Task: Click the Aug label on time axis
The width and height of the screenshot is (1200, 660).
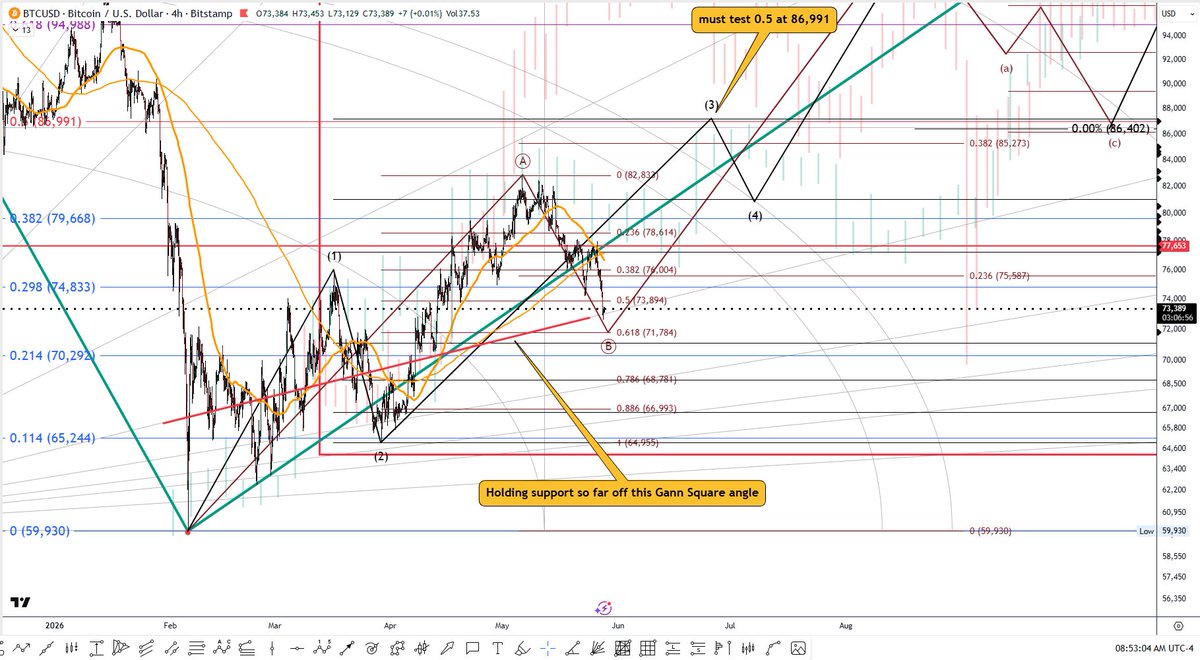Action: pos(846,625)
